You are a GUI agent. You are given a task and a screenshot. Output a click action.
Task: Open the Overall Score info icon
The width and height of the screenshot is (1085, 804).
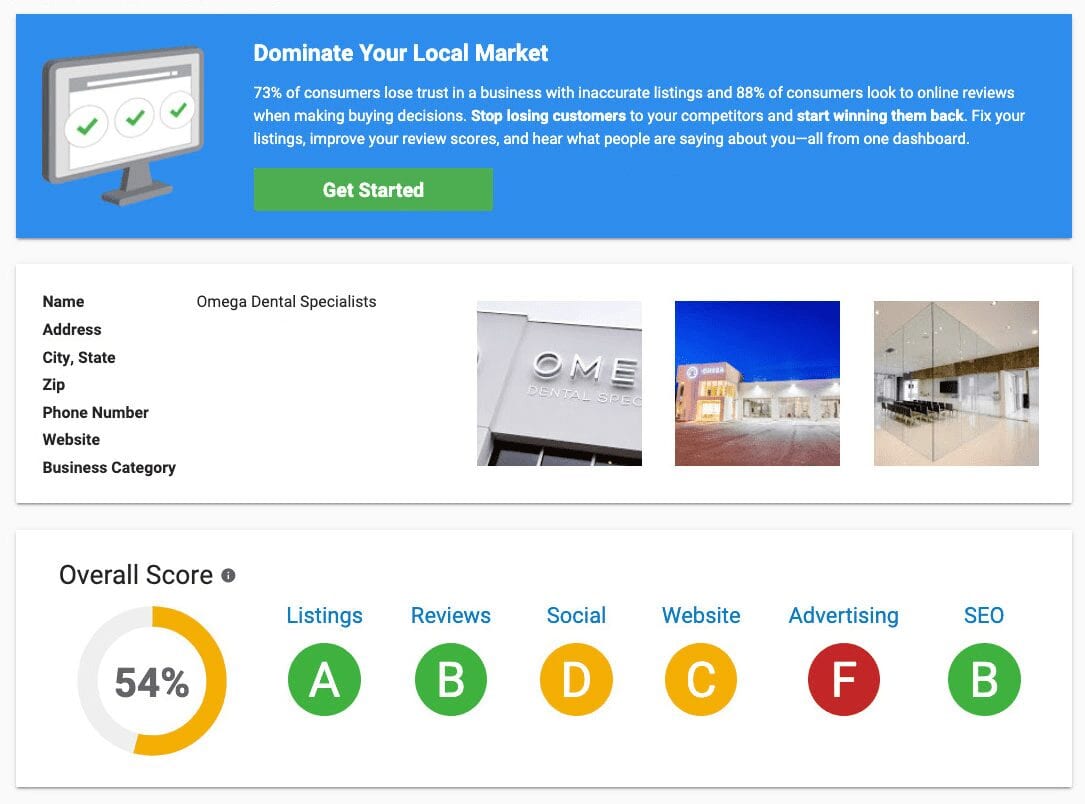(x=228, y=576)
